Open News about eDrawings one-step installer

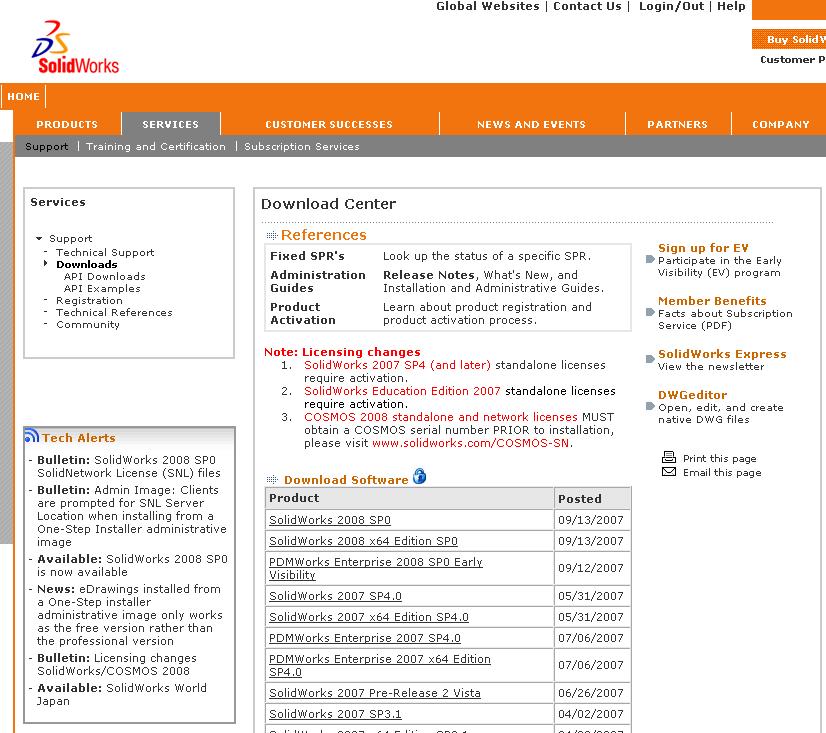point(130,615)
